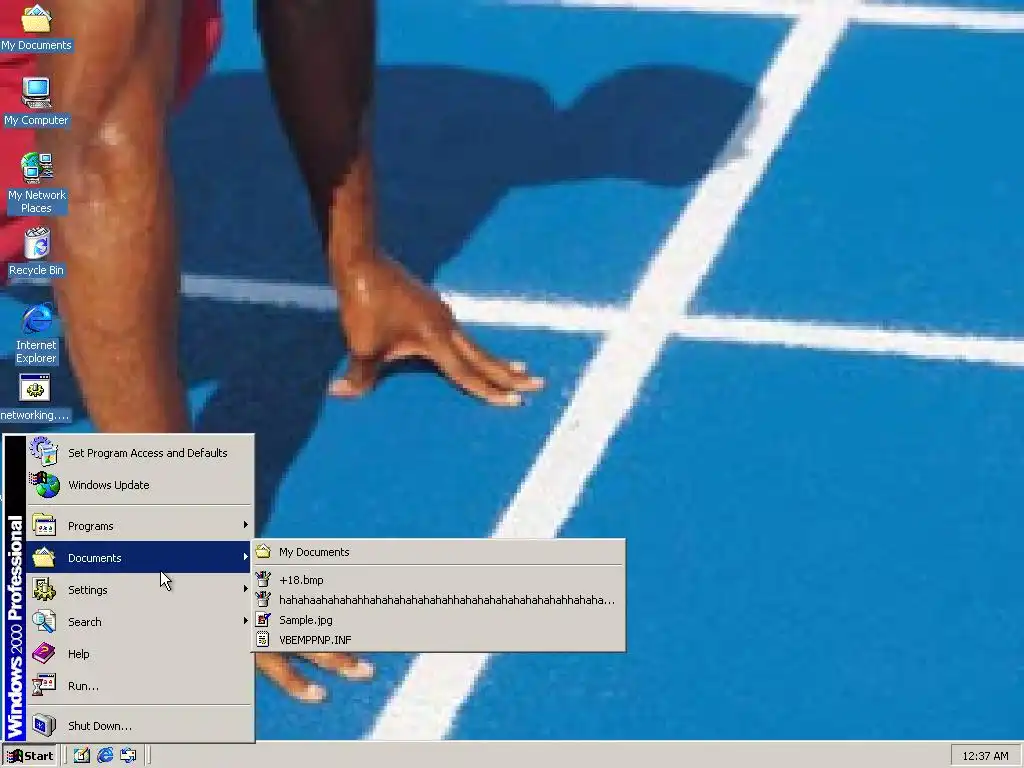Image resolution: width=1024 pixels, height=768 pixels.
Task: Open the Search menu entry
Action: (x=139, y=622)
